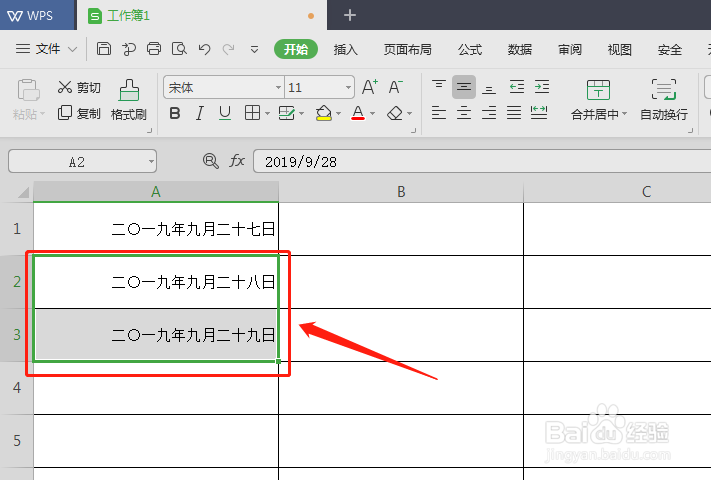The height and width of the screenshot is (480, 711).
Task: Expand the clear eraser dropdown arrow
Action: (x=409, y=113)
